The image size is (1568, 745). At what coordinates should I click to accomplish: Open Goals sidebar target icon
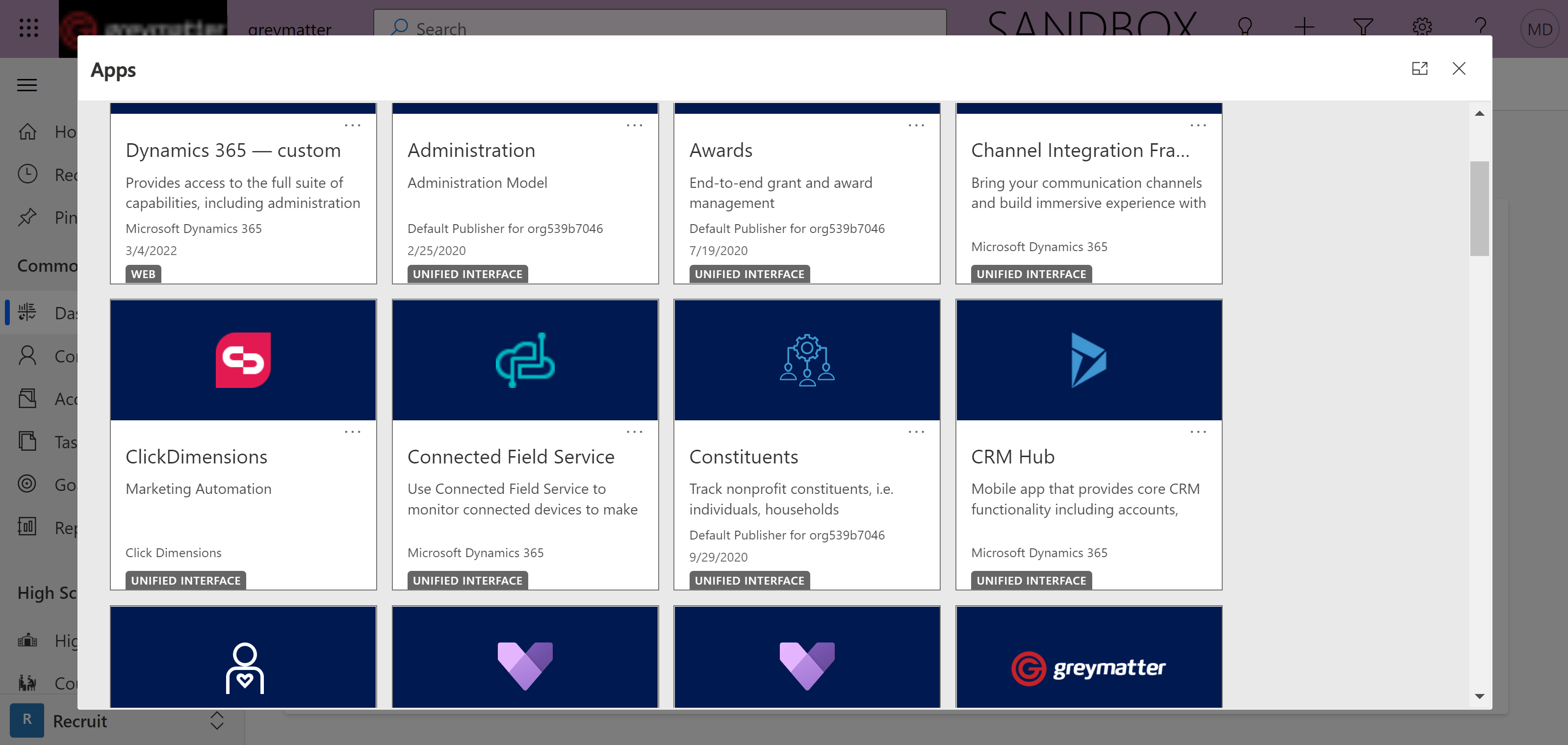click(27, 485)
